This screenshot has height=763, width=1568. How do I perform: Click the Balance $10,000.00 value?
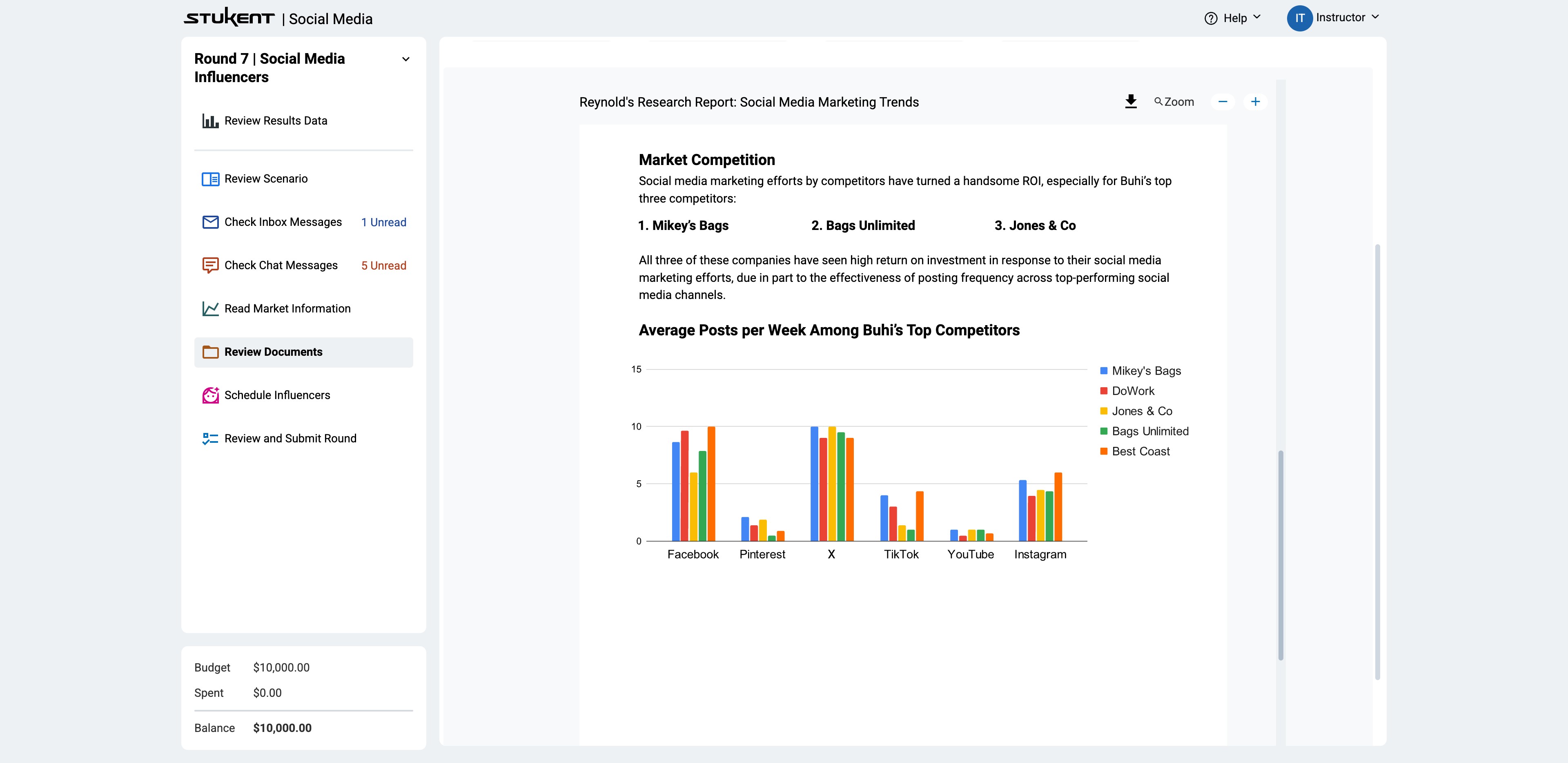[283, 728]
